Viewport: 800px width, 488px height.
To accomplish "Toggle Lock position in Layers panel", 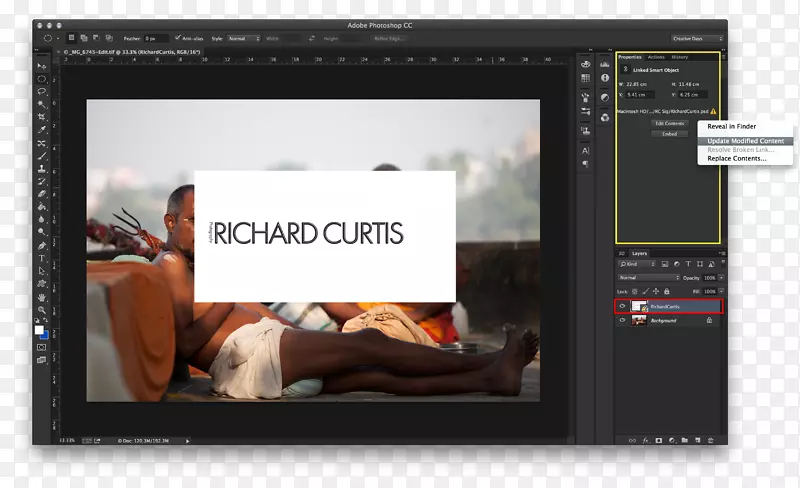I will [656, 291].
